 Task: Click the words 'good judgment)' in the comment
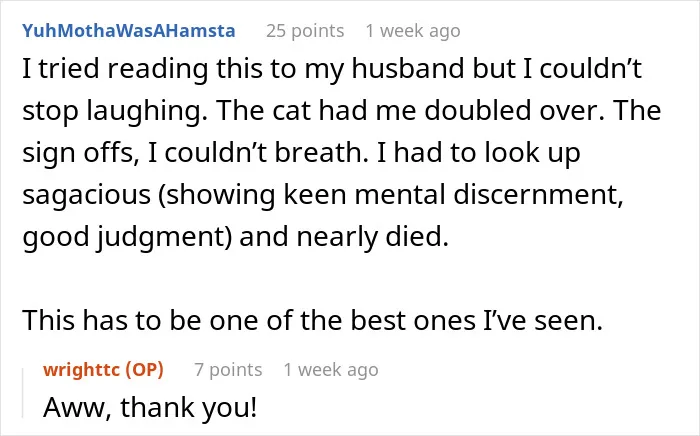(128, 237)
